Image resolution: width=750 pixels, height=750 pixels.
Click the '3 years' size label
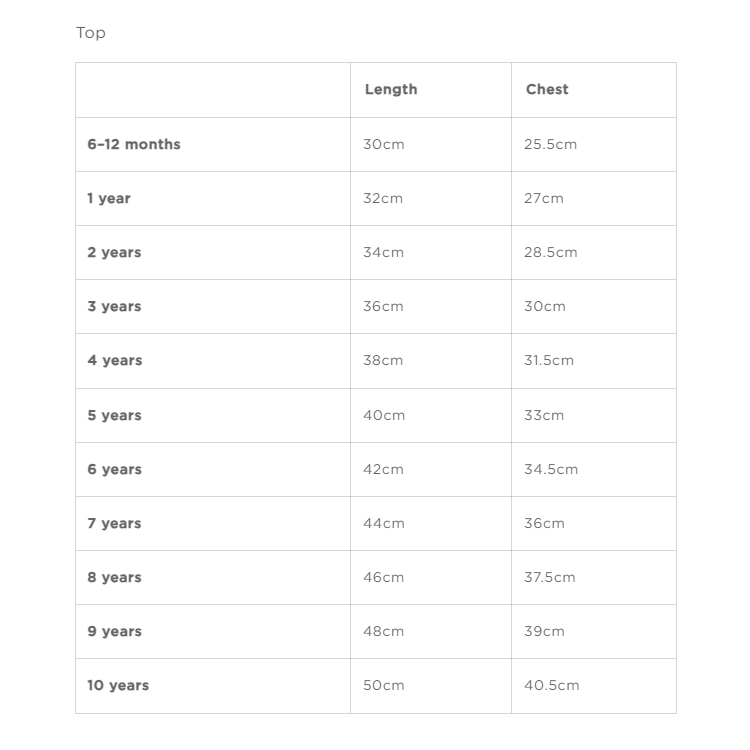[x=114, y=306]
